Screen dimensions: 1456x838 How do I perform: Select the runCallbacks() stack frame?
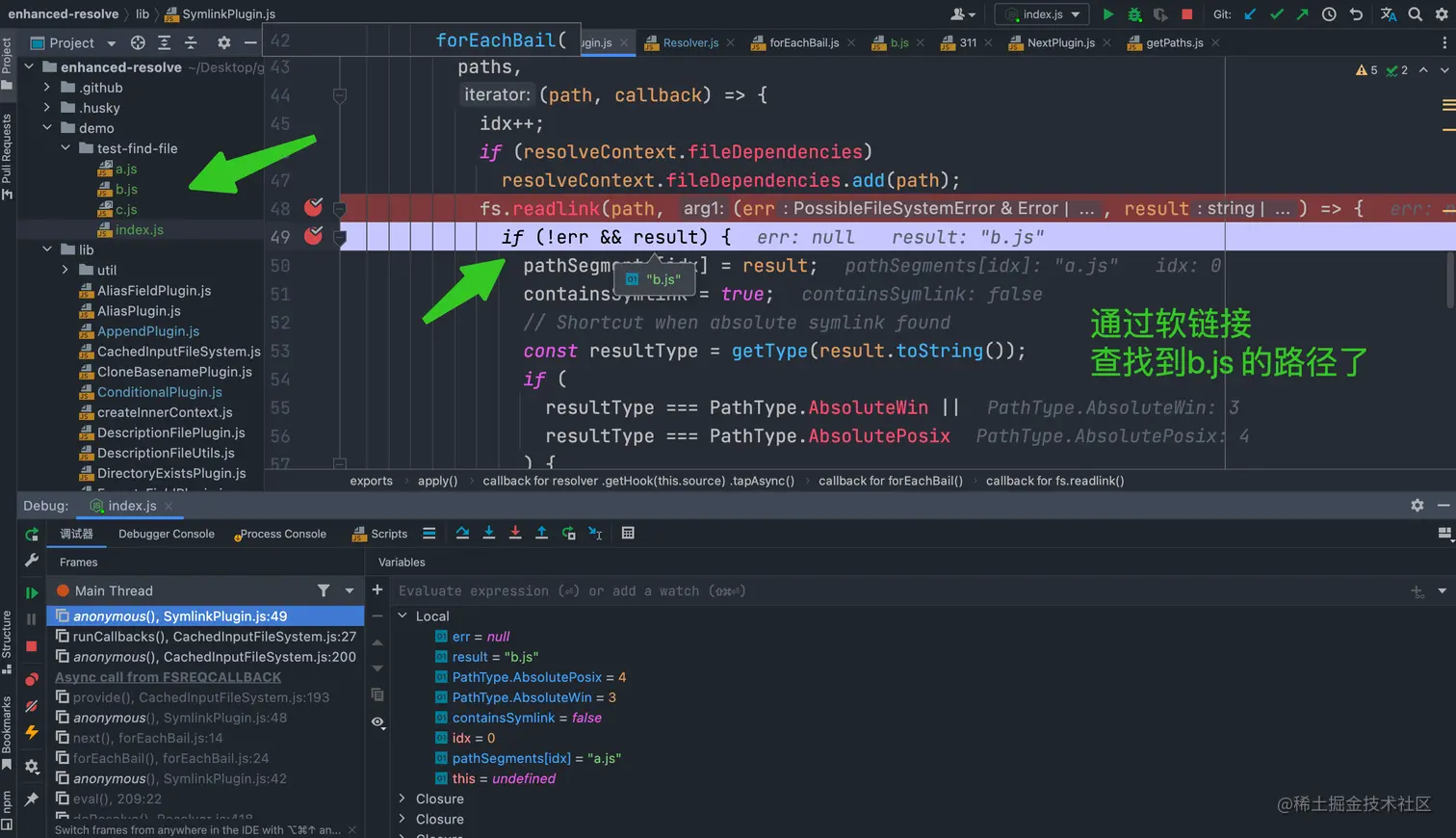point(205,637)
